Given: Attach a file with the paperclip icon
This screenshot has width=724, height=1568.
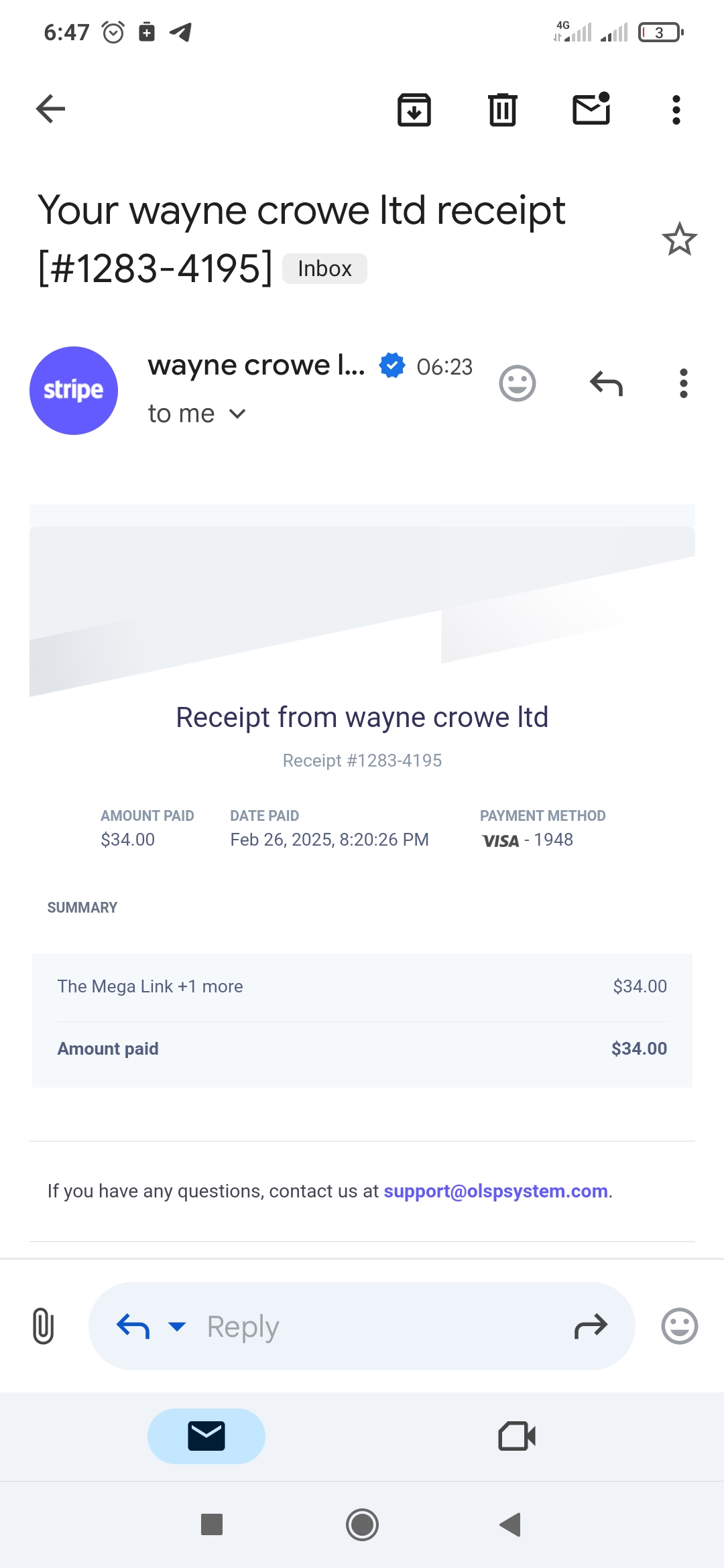Looking at the screenshot, I should [44, 1326].
